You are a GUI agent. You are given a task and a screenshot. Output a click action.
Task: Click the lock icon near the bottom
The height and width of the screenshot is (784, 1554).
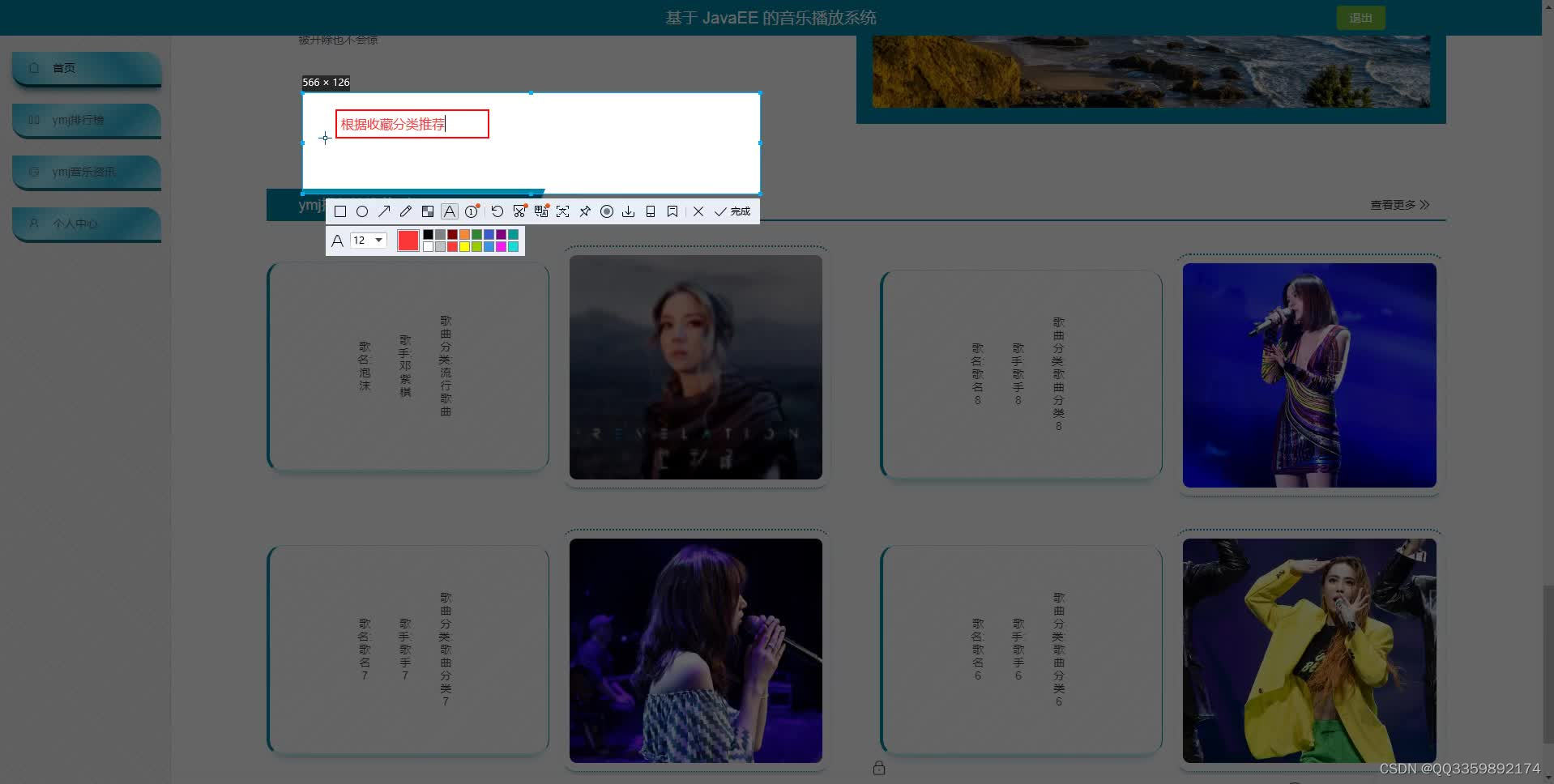[879, 768]
